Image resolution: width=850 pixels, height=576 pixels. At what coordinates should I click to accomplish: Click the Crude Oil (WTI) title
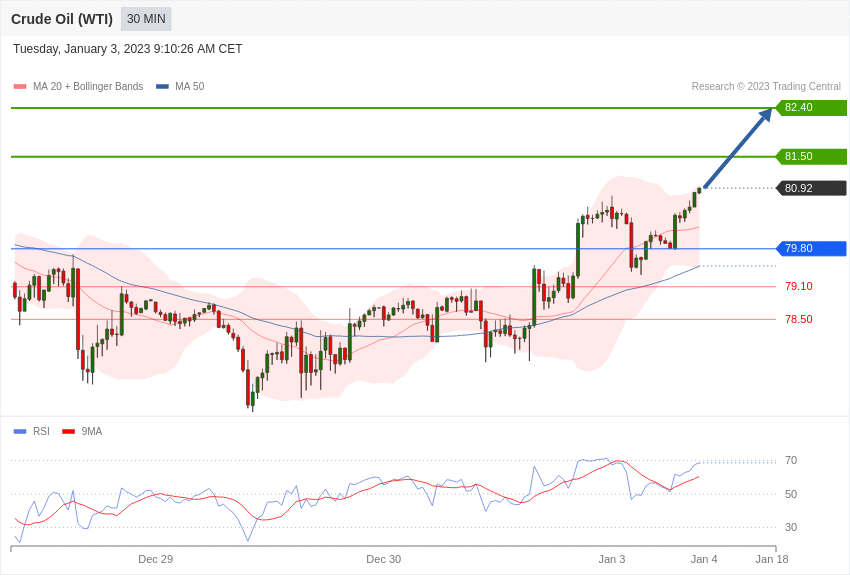click(x=62, y=19)
